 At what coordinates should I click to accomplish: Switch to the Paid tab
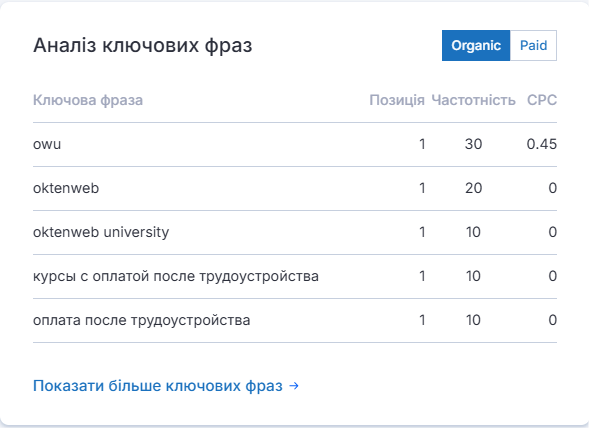[x=533, y=45]
